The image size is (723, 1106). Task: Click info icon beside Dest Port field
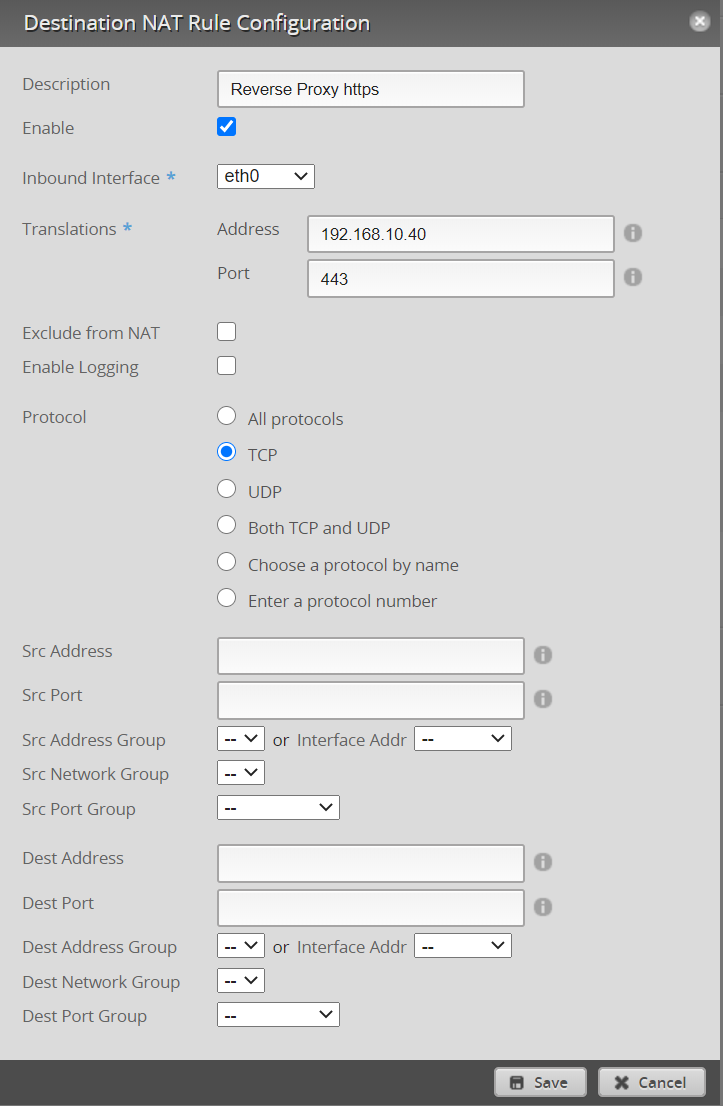(x=543, y=907)
